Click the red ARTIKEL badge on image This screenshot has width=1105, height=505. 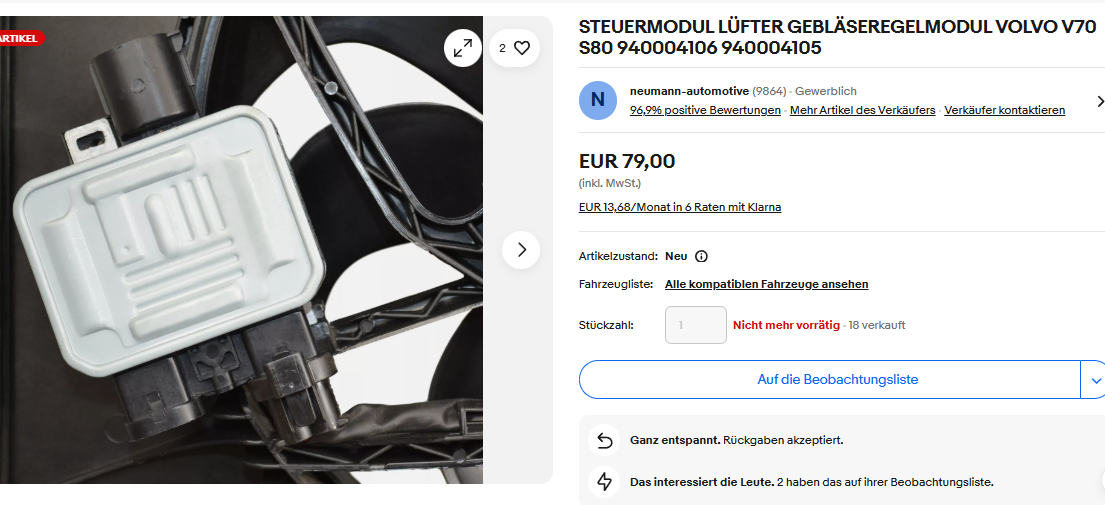(21, 38)
